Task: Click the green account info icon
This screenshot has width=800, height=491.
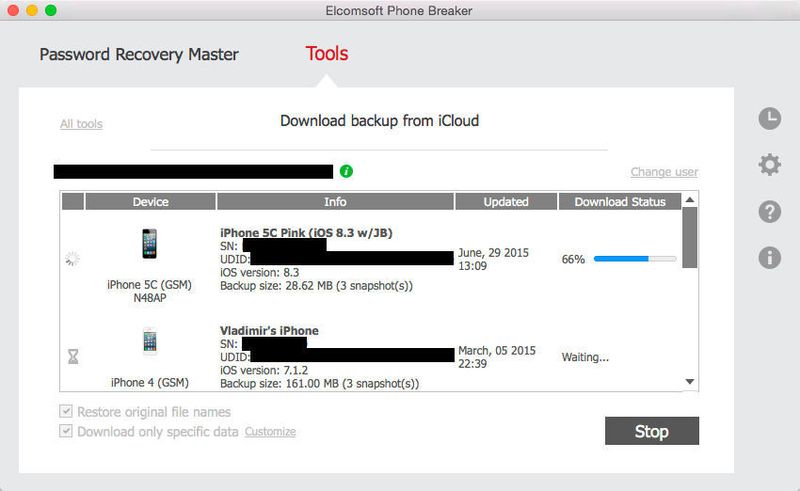Action: tap(346, 171)
